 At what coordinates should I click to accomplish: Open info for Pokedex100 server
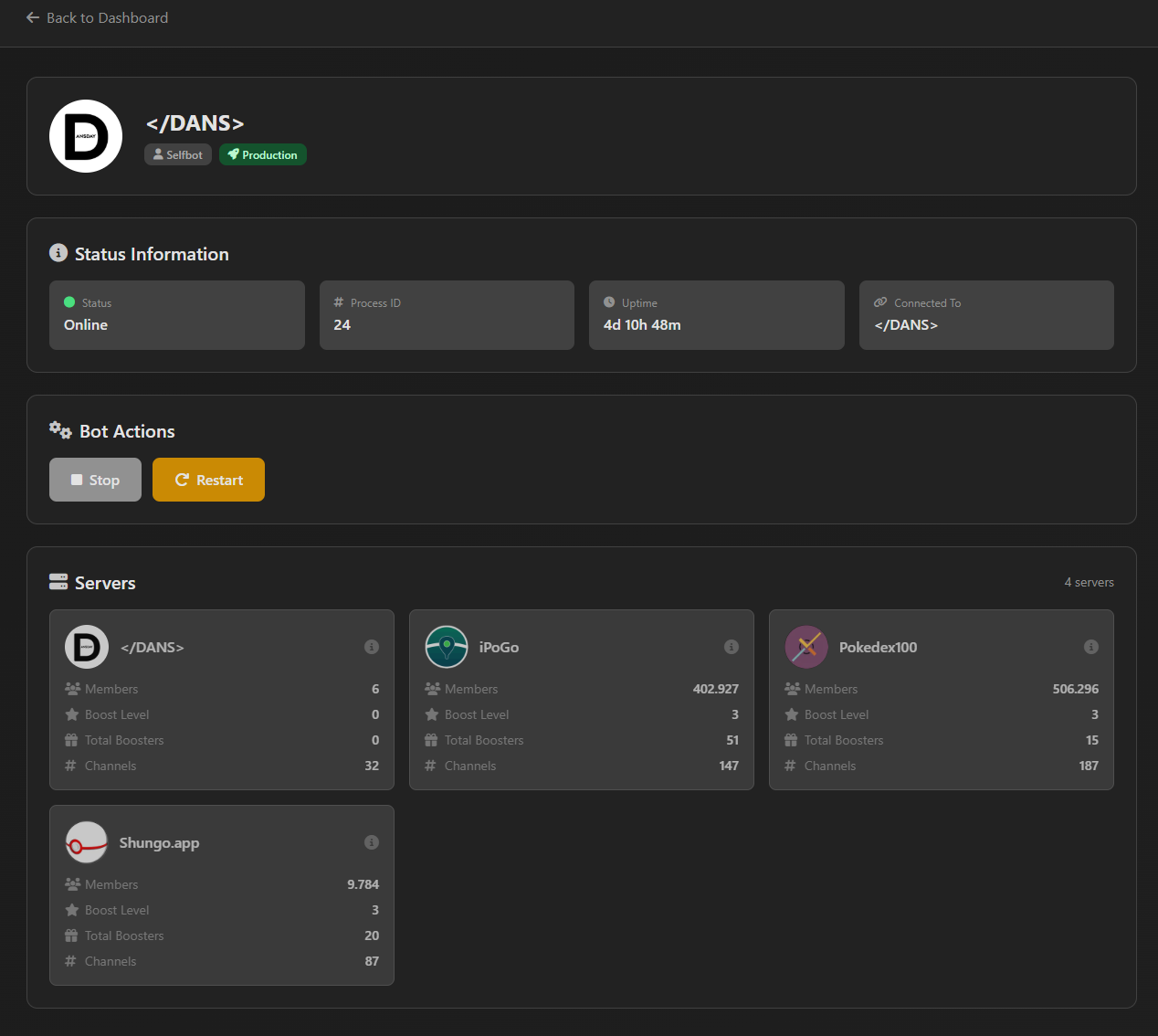[x=1091, y=647]
